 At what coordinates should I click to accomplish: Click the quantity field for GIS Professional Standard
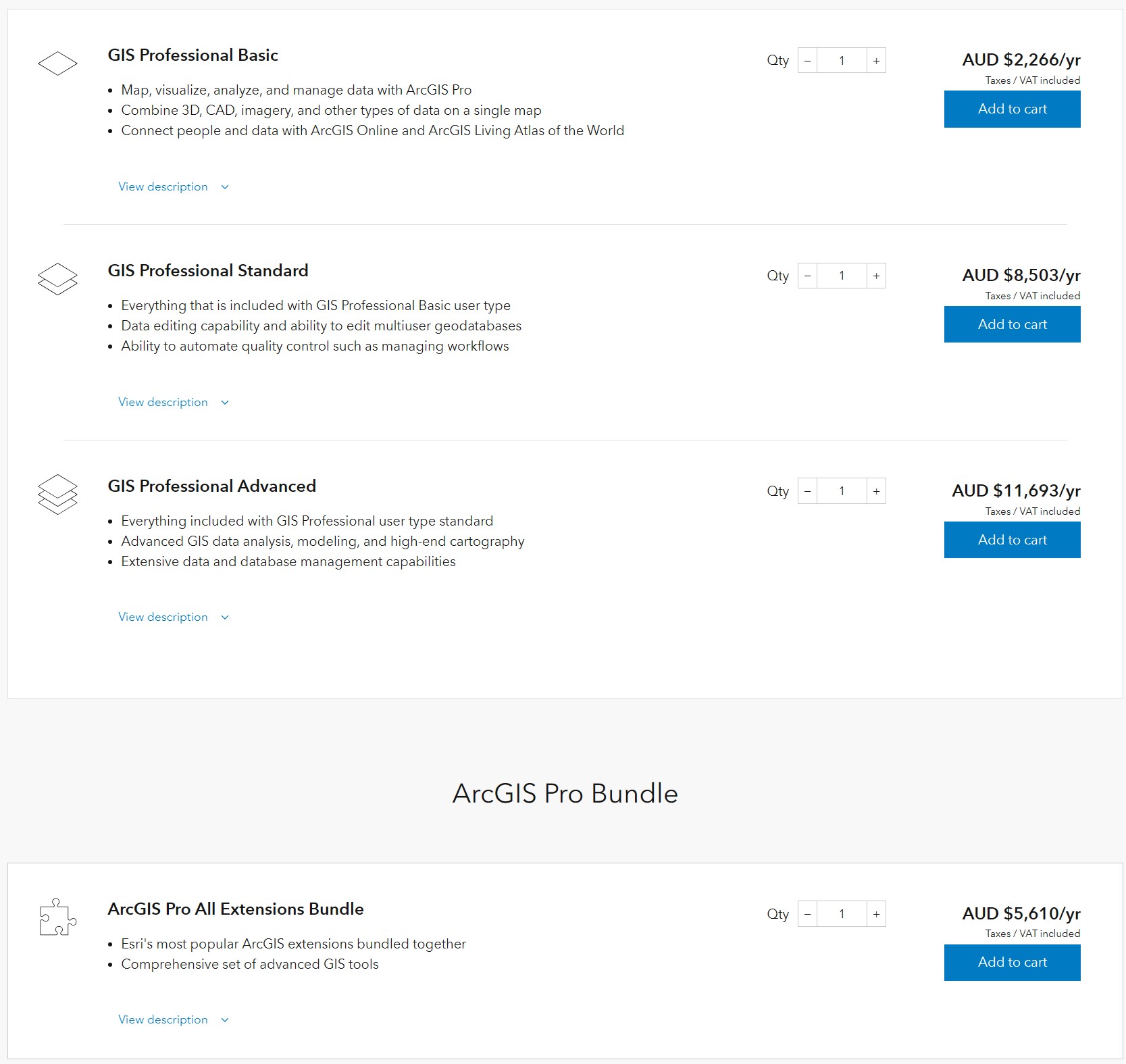point(842,276)
